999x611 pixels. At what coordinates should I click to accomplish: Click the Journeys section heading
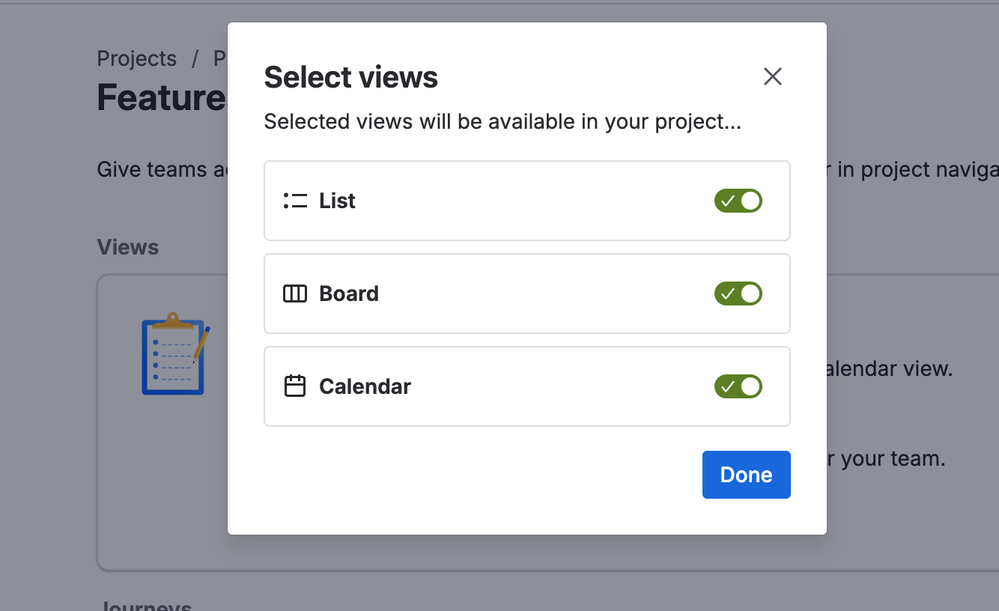click(x=145, y=604)
